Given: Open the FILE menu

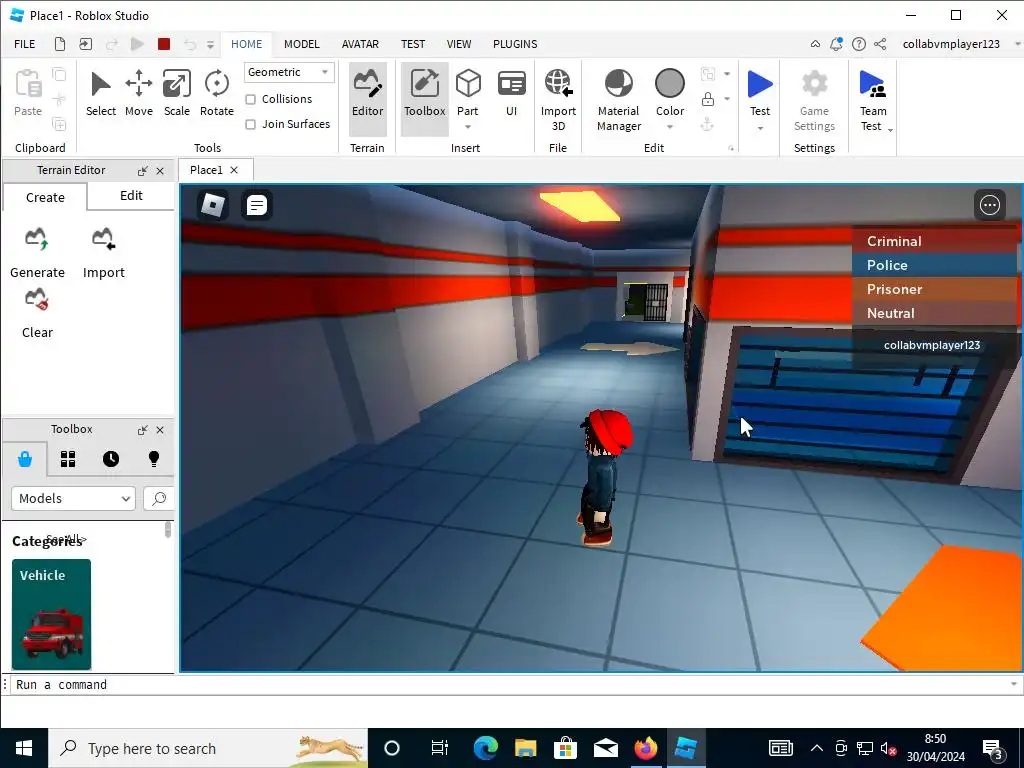Looking at the screenshot, I should point(25,44).
